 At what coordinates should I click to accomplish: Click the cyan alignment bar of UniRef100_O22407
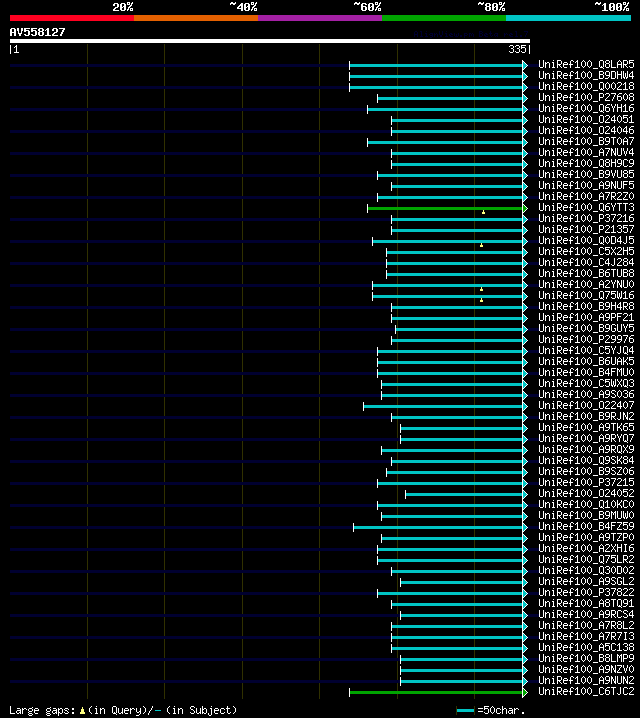[x=443, y=406]
